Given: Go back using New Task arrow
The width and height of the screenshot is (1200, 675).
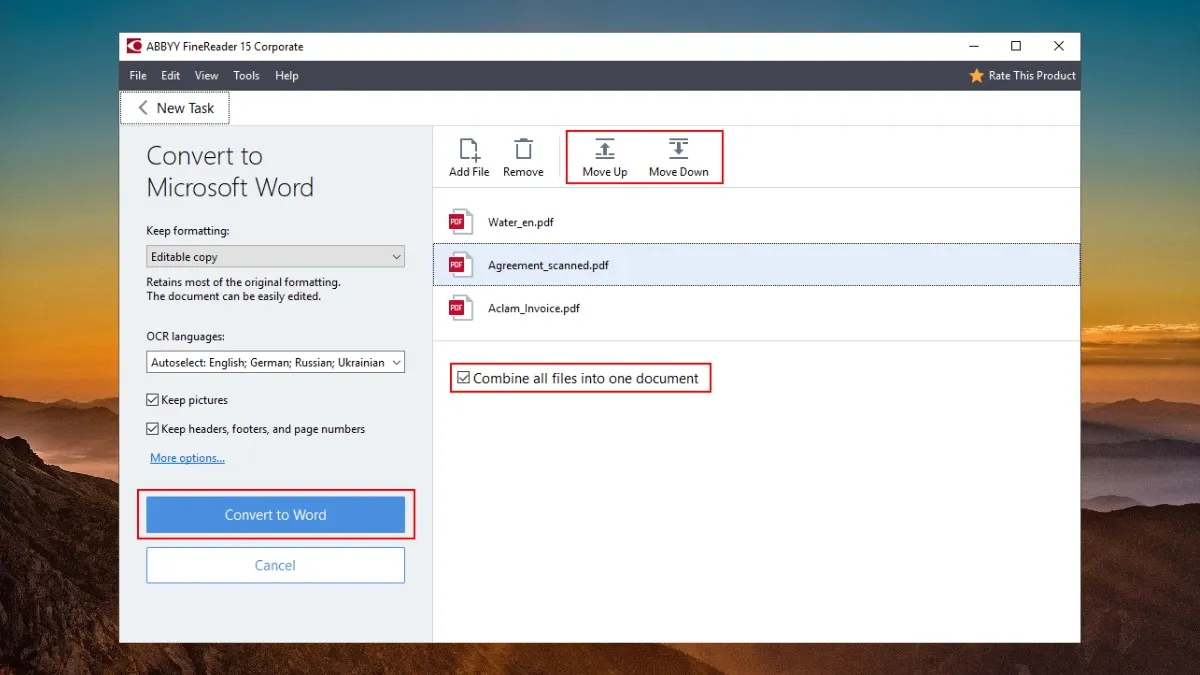Looking at the screenshot, I should click(x=143, y=108).
